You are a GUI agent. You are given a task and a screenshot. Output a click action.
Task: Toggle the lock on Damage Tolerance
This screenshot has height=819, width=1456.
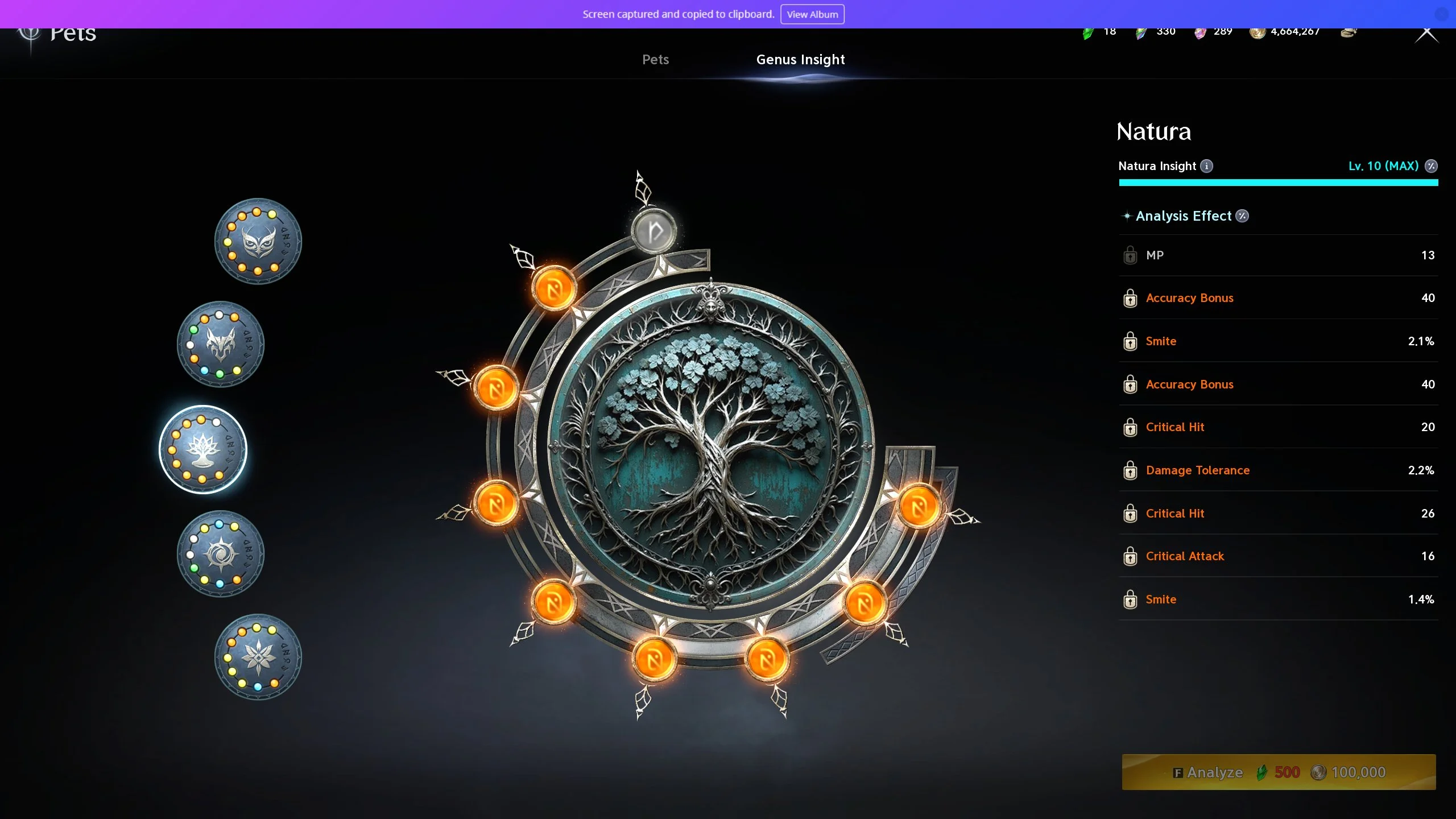[1130, 470]
